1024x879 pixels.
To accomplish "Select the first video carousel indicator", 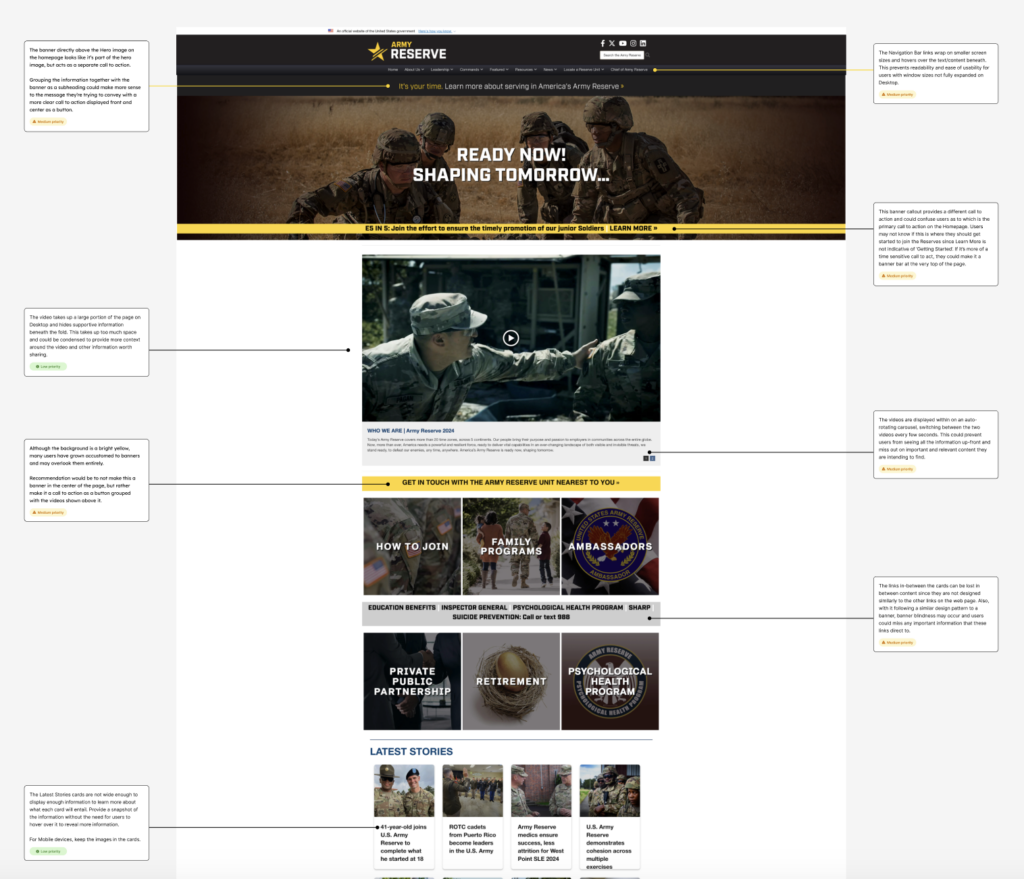I will (x=646, y=458).
